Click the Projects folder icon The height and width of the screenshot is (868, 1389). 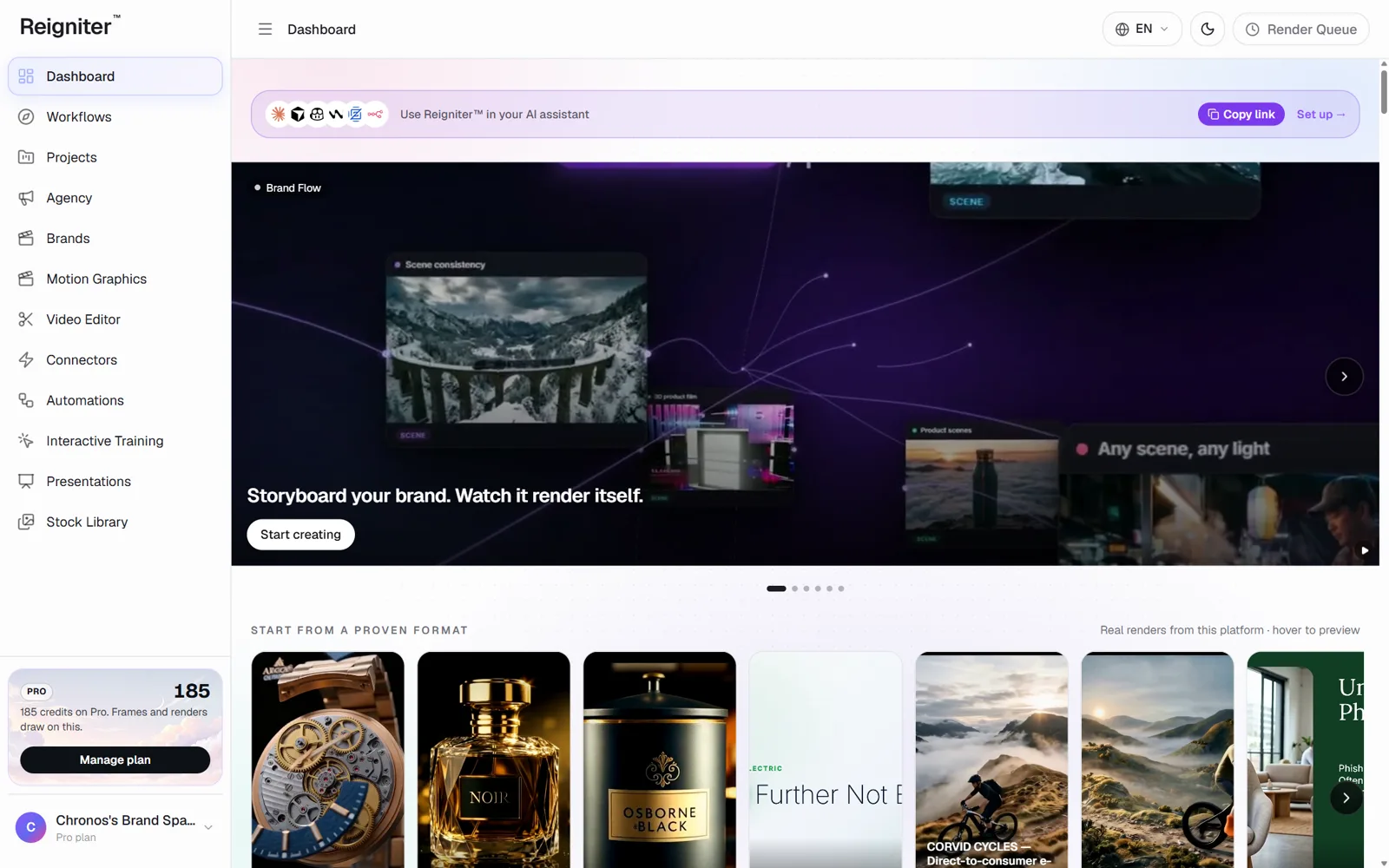(x=26, y=157)
